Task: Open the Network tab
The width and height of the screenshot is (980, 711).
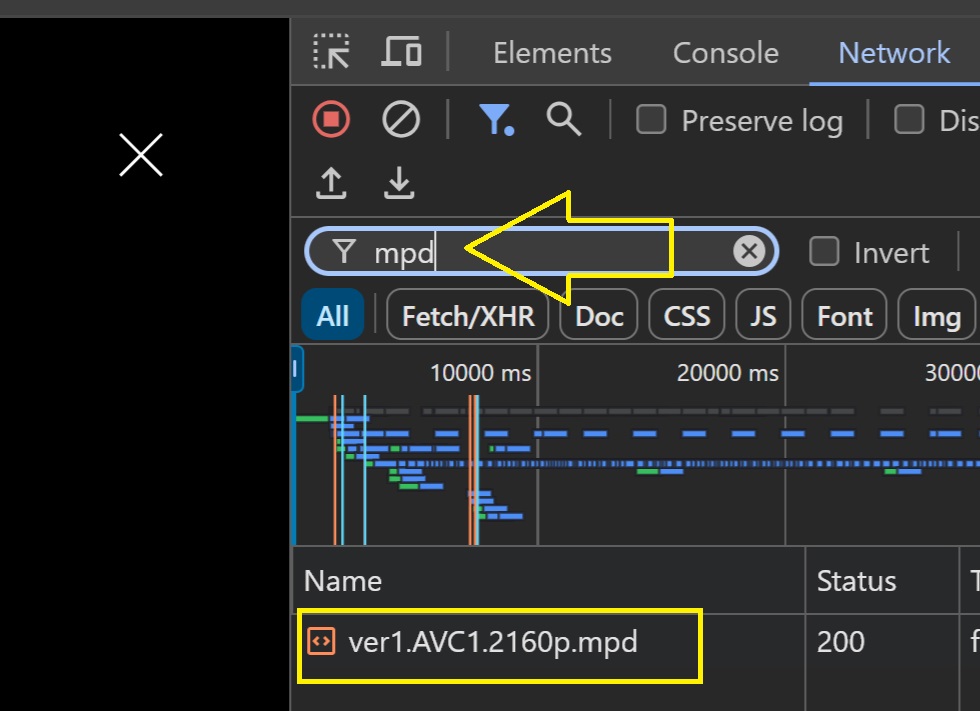Action: pyautogui.click(x=894, y=53)
